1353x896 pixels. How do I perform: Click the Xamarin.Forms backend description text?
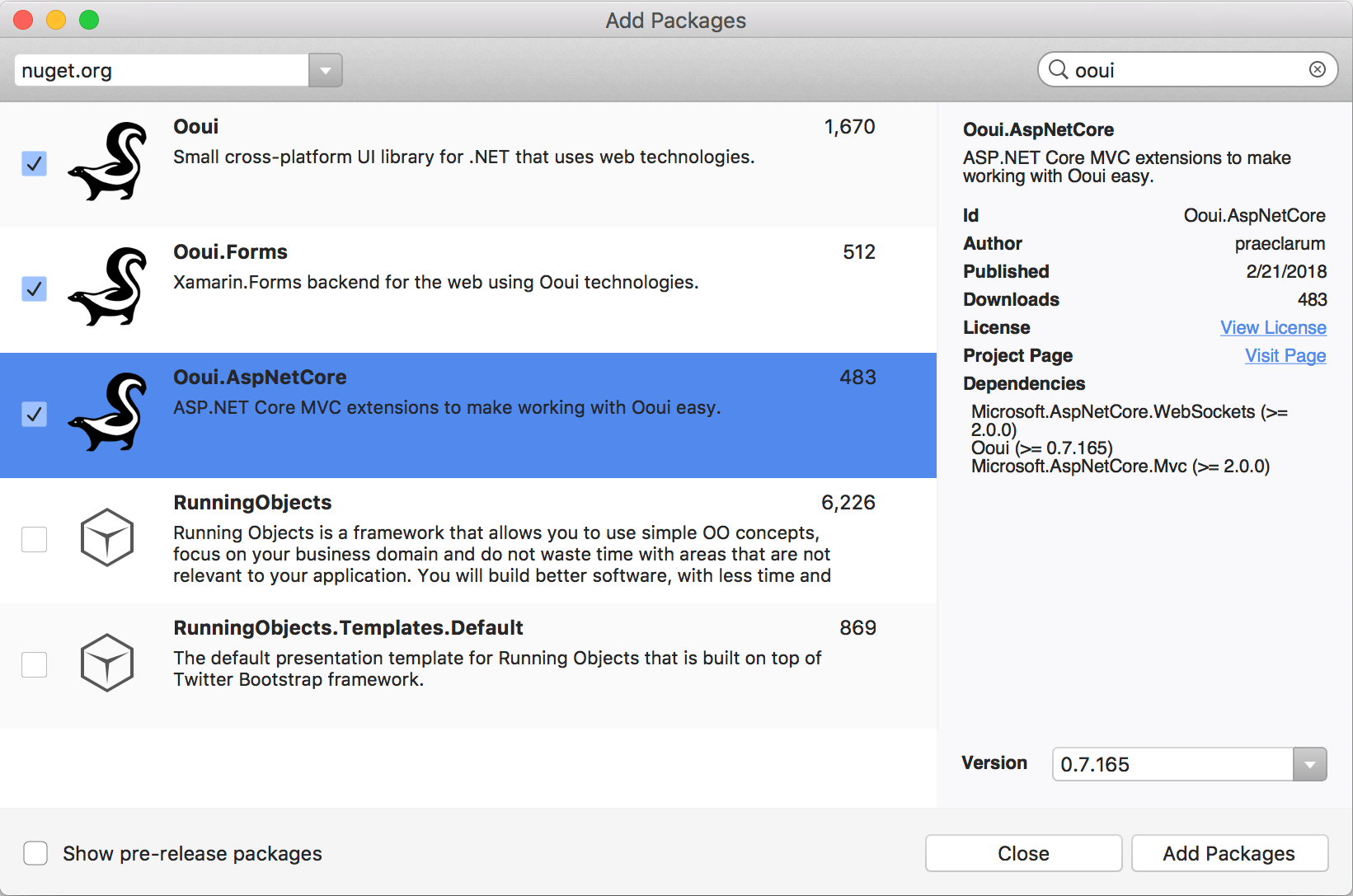(x=435, y=282)
